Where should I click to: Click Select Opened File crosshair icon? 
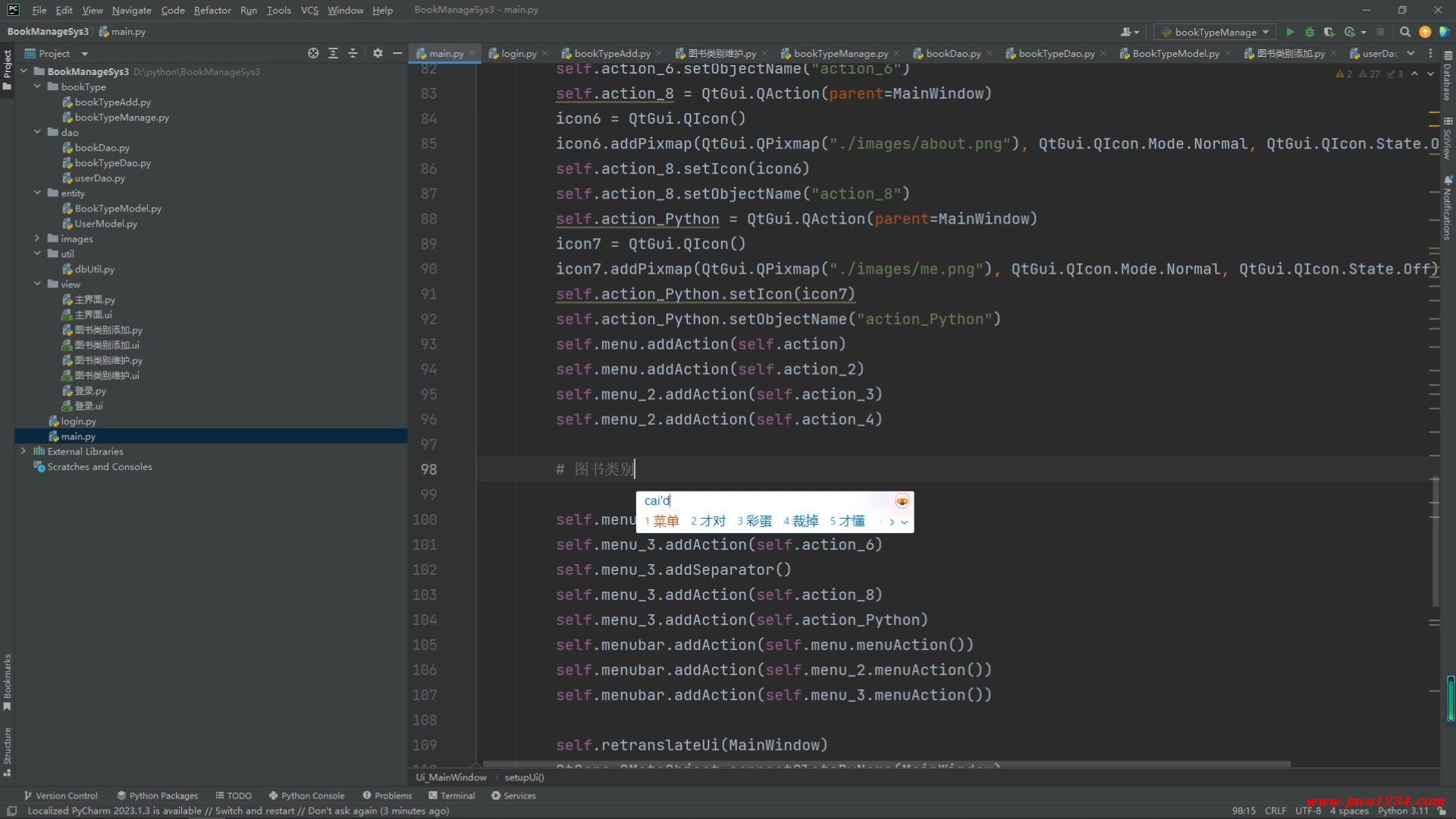[x=313, y=53]
